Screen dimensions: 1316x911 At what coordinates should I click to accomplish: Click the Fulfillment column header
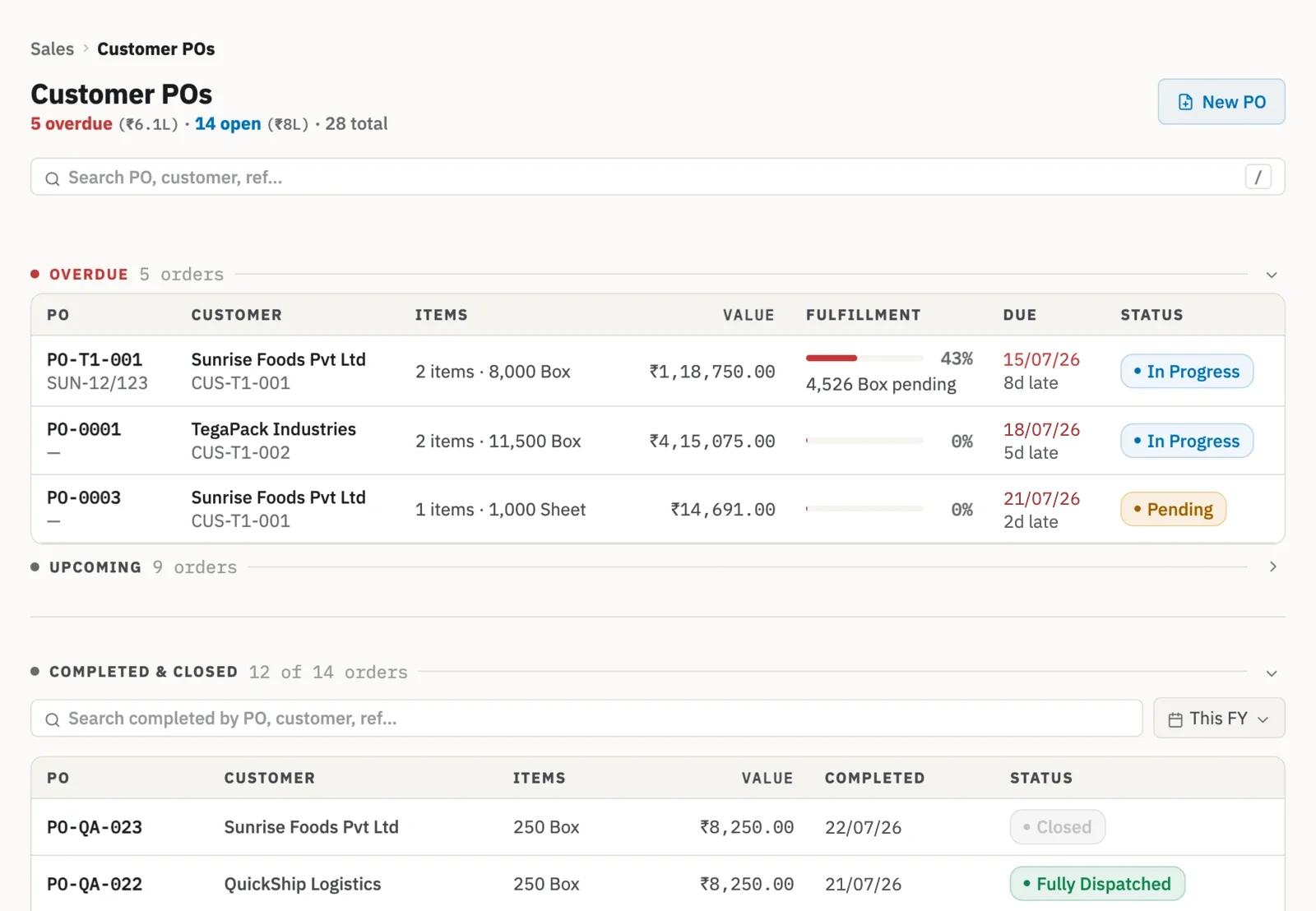863,315
